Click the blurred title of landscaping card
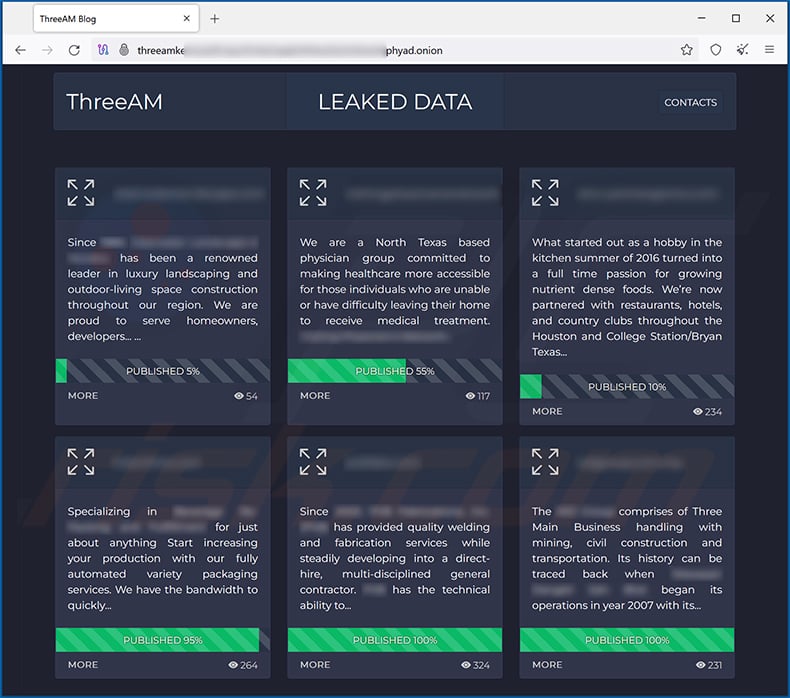The image size is (790, 698). click(x=188, y=194)
